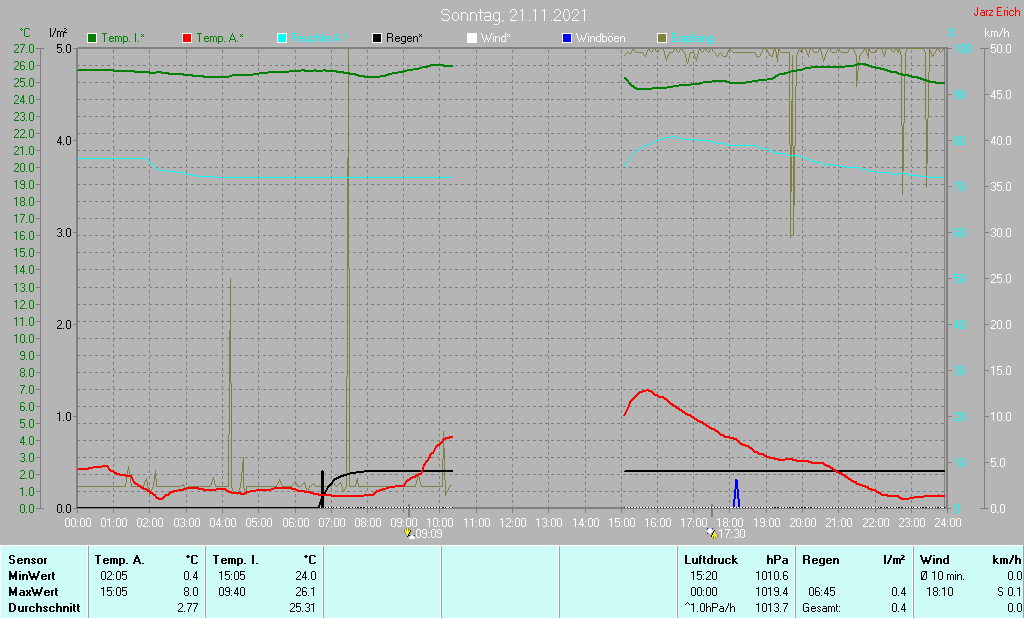Viewport: 1024px width, 618px height.
Task: Click the Gesamt: rain total label
Action: 822,608
